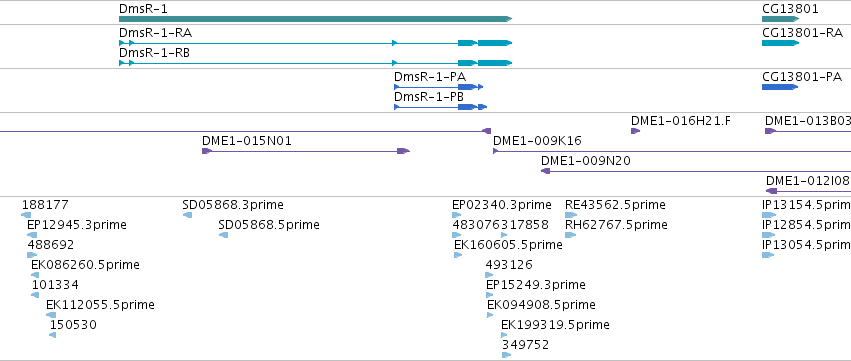
Task: Click the DME1-009N20 clone arrowhead
Action: tap(546, 171)
